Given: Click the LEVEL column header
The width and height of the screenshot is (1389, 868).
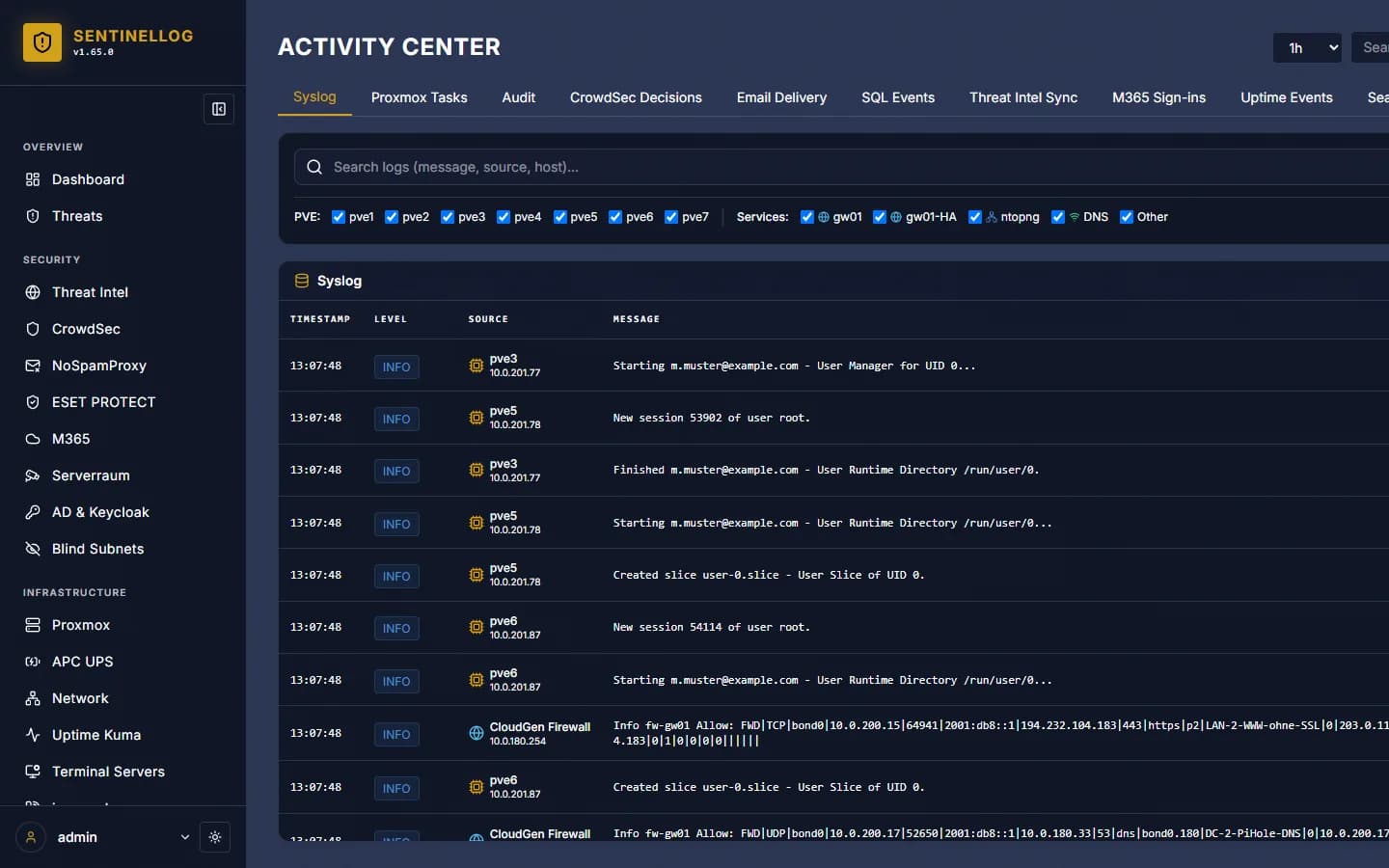Looking at the screenshot, I should point(391,319).
